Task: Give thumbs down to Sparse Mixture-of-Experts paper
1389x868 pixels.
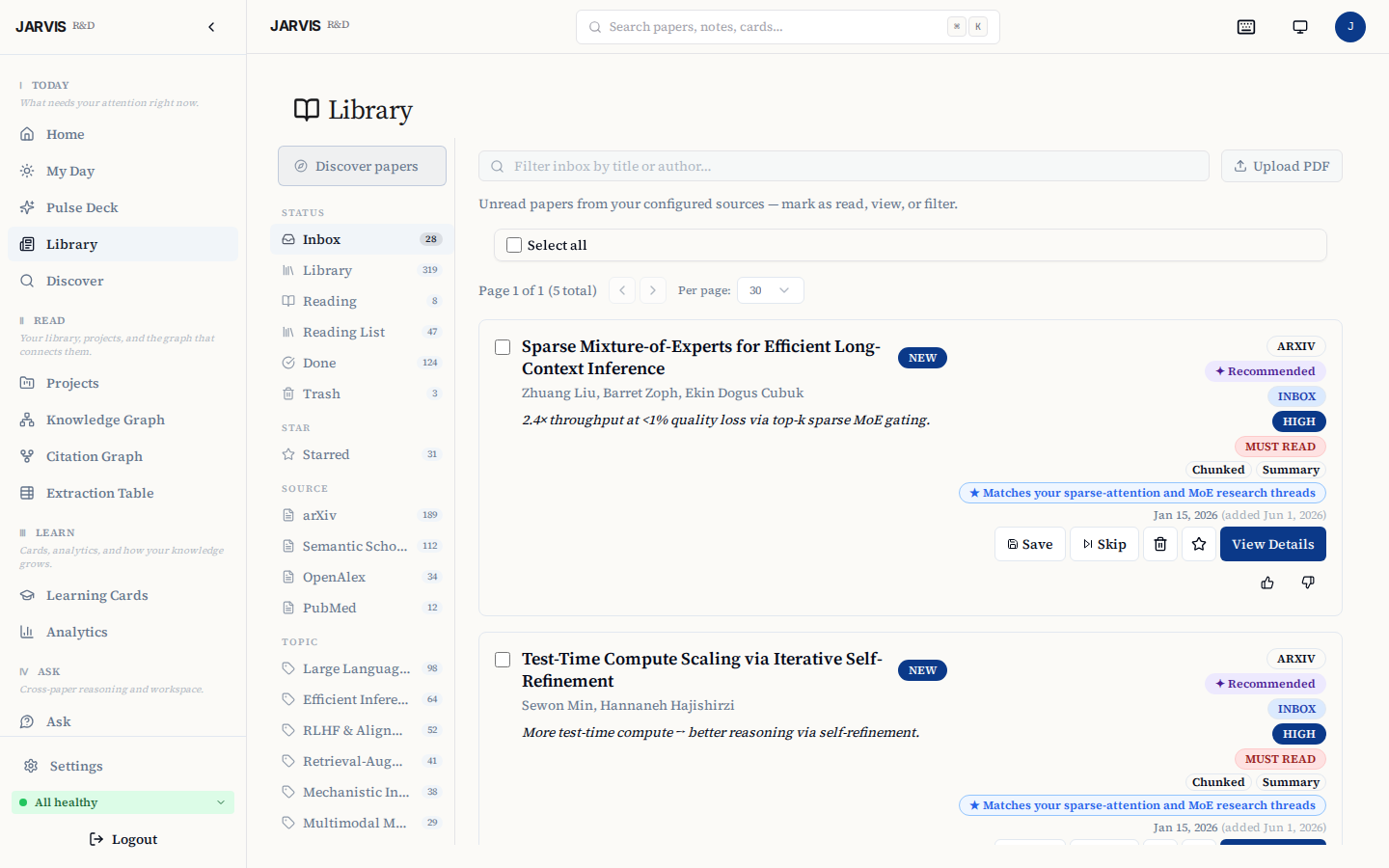Action: click(1308, 583)
